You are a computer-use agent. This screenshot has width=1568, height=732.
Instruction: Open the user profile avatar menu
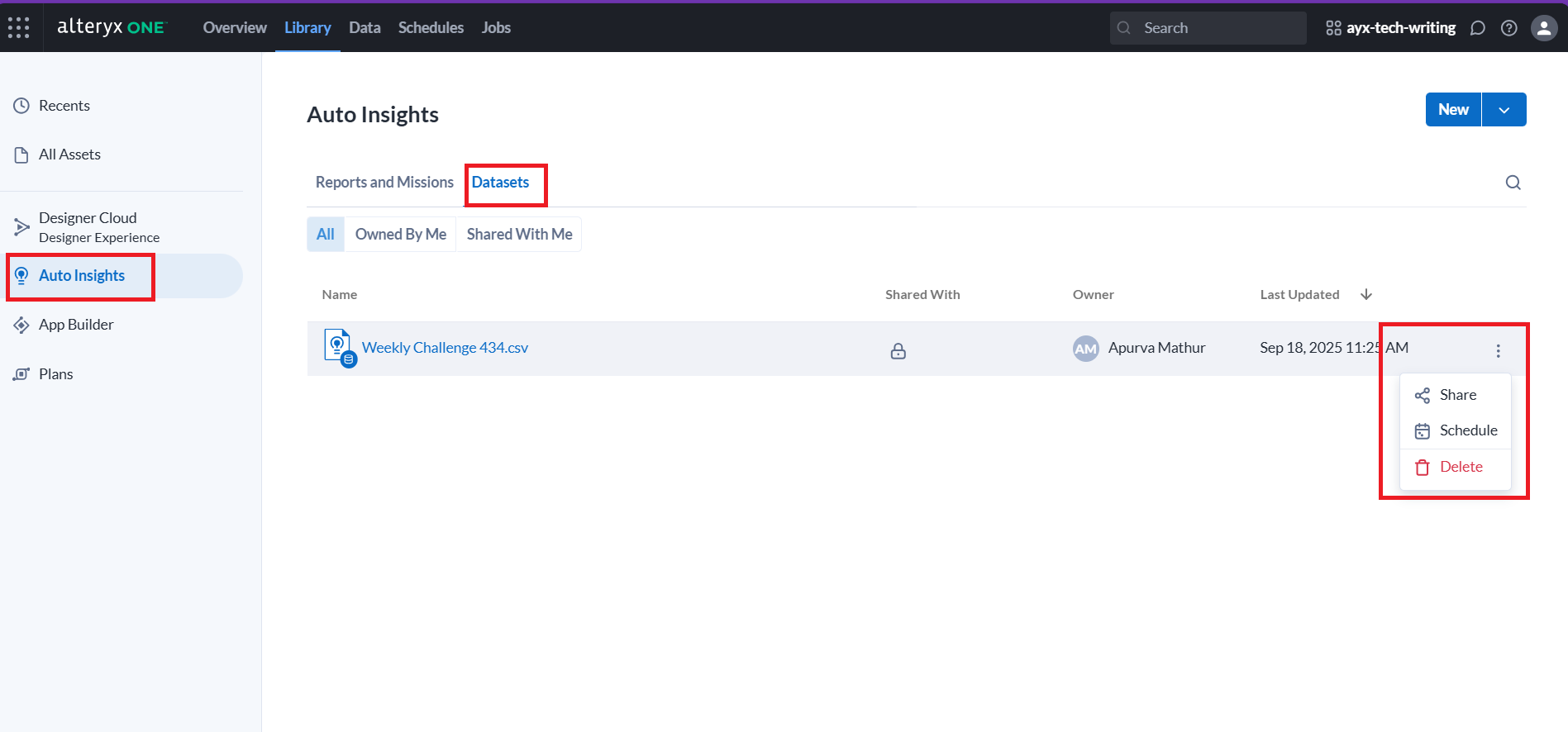(1543, 28)
